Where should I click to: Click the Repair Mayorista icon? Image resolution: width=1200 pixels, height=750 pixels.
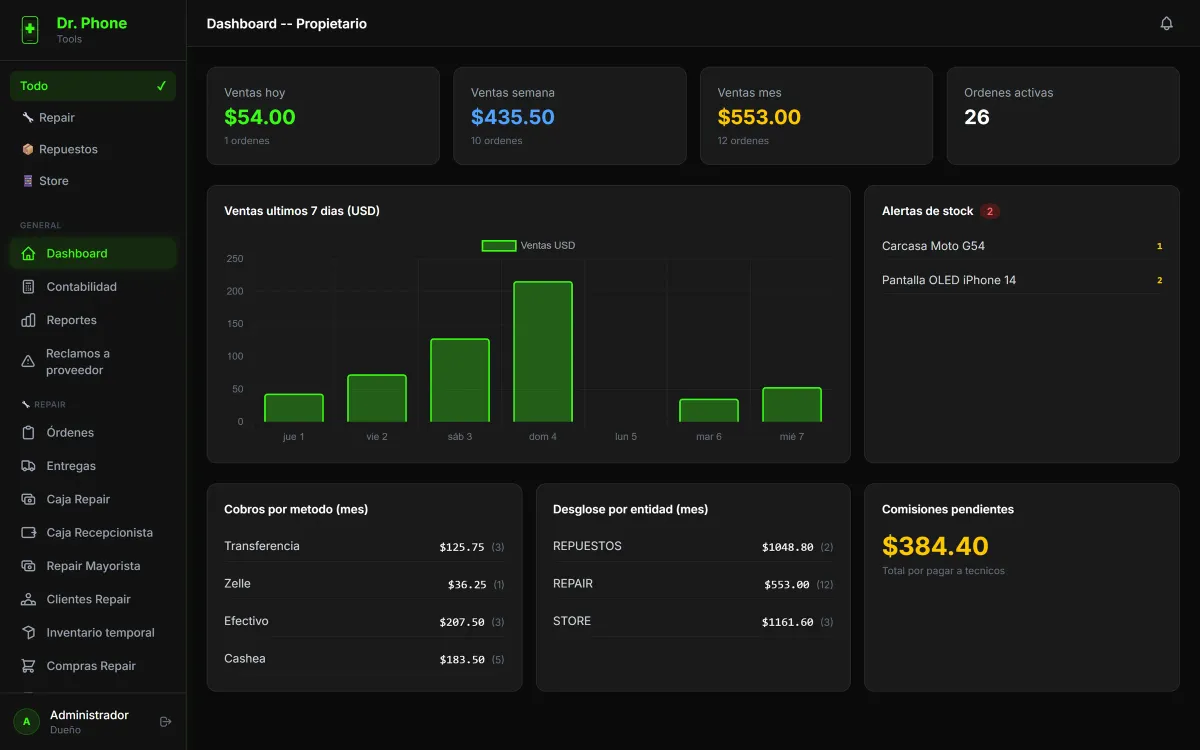(x=28, y=566)
